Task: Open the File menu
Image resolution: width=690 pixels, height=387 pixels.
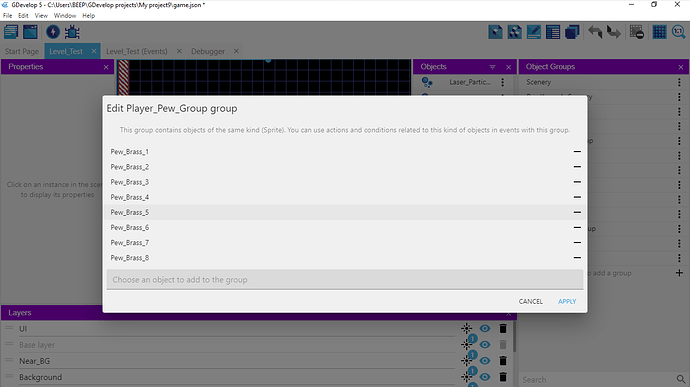Action: pos(7,15)
